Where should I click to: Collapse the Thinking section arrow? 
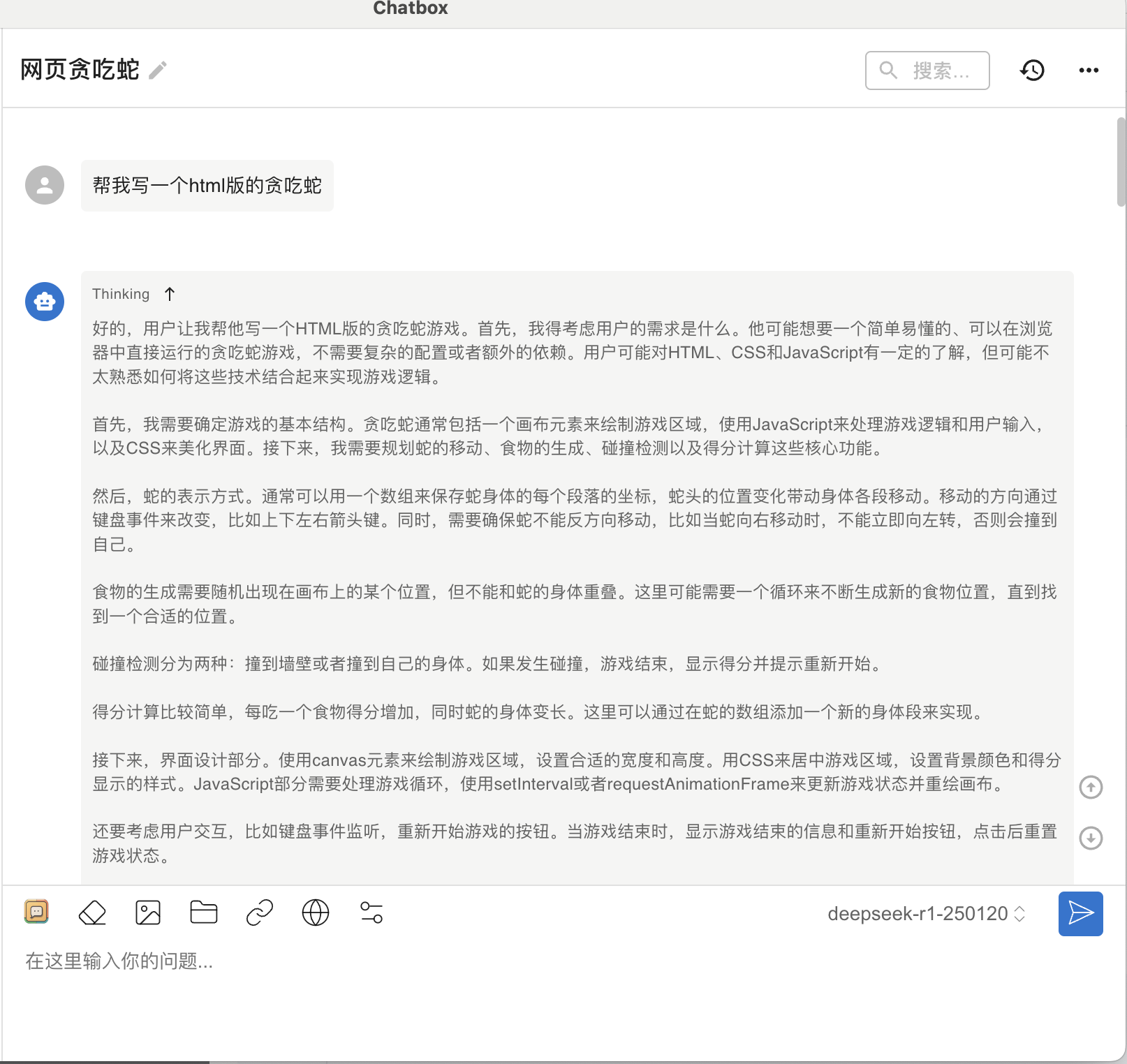click(x=170, y=294)
